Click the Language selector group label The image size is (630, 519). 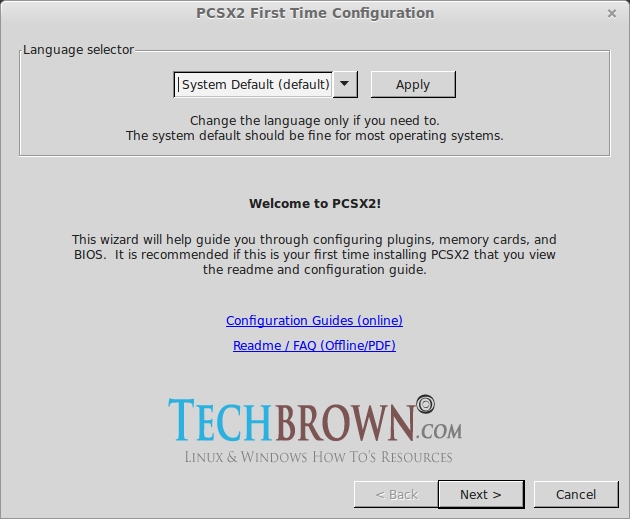click(x=78, y=49)
